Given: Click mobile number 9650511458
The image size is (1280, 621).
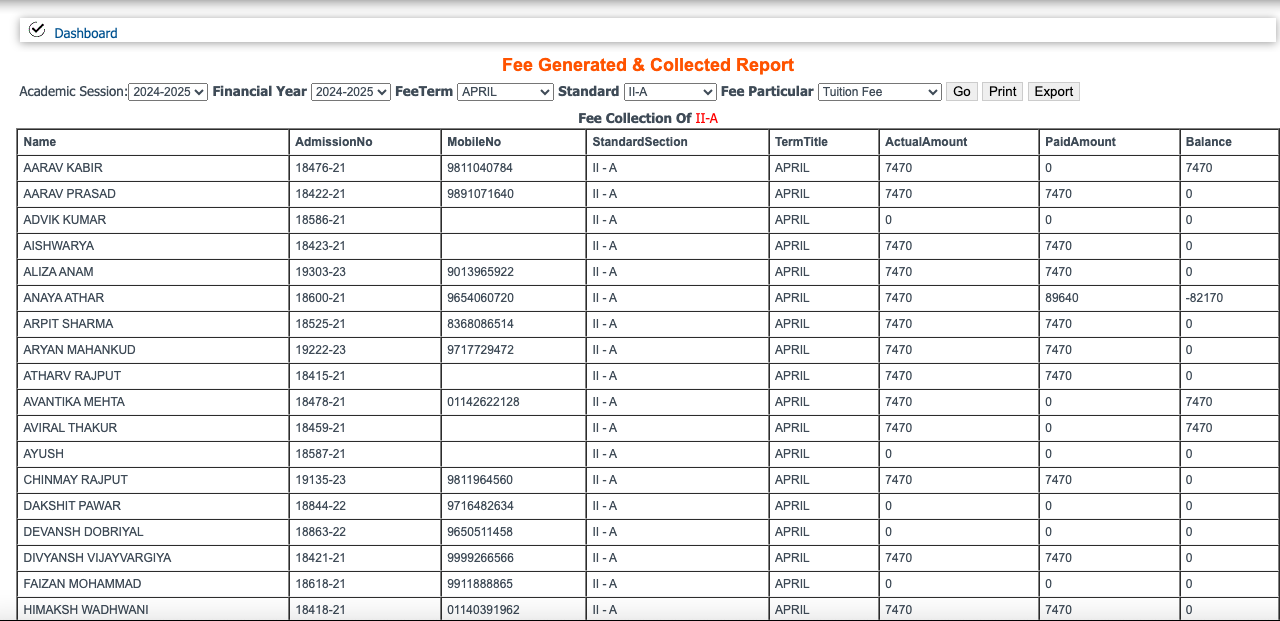Looking at the screenshot, I should 480,532.
